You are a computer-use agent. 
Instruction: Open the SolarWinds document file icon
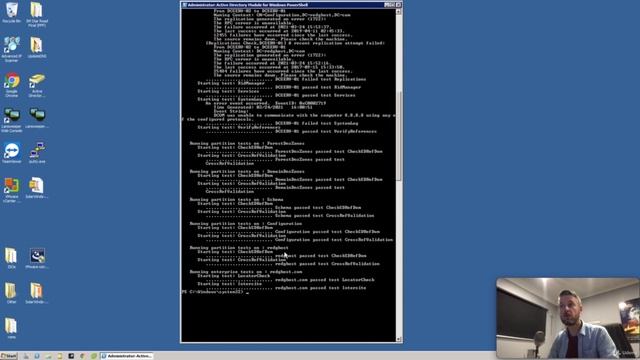(37, 188)
